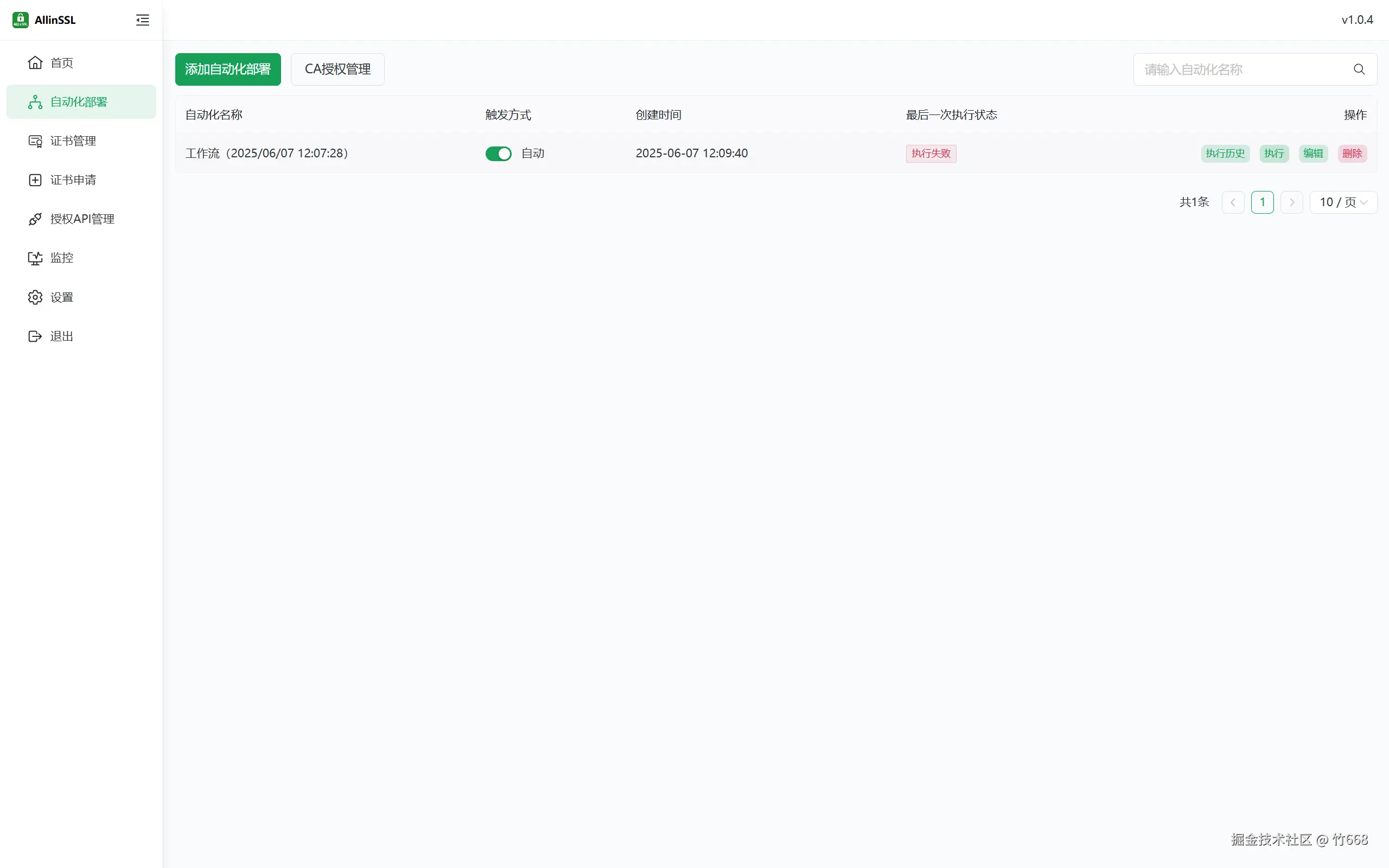View 执行历史 for the workflow
The image size is (1389, 868).
pos(1225,154)
